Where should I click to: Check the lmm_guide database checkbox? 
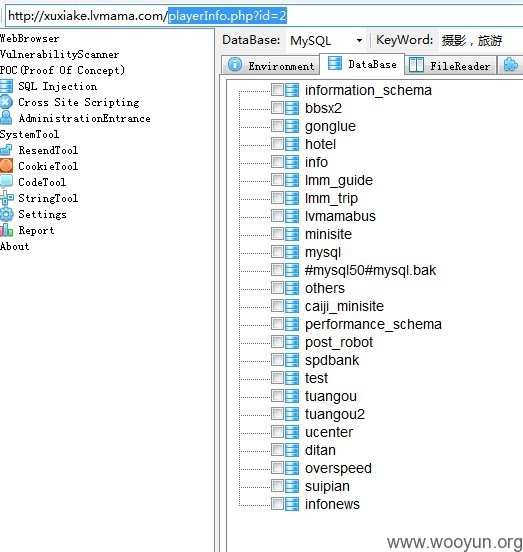click(x=277, y=180)
